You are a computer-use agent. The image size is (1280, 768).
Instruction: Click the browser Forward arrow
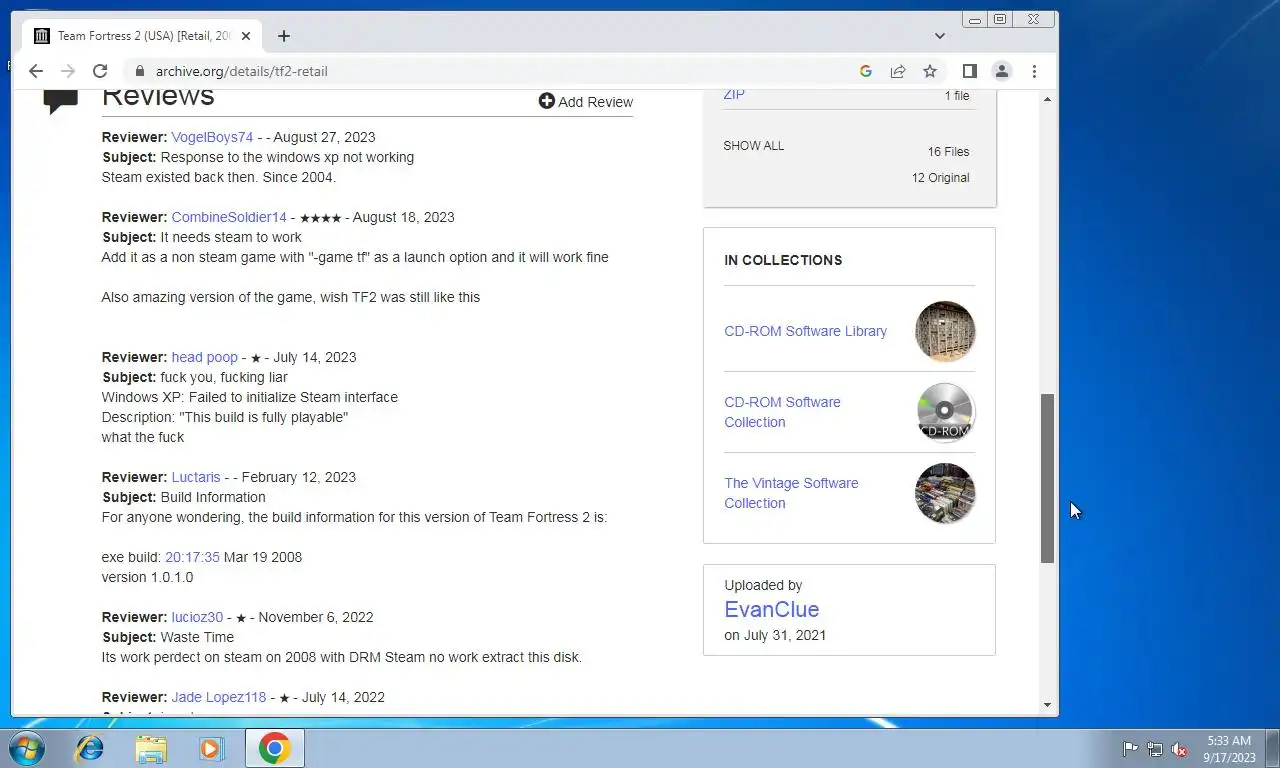coord(68,71)
